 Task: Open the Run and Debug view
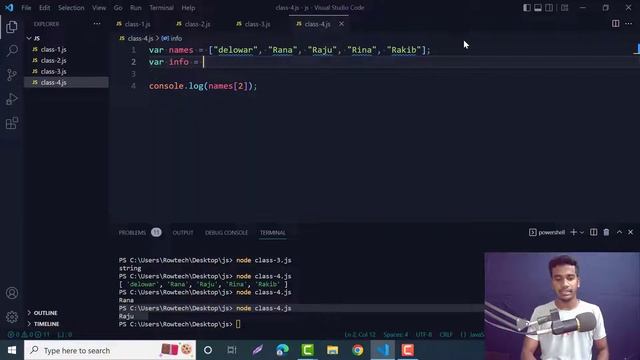coord(12,99)
